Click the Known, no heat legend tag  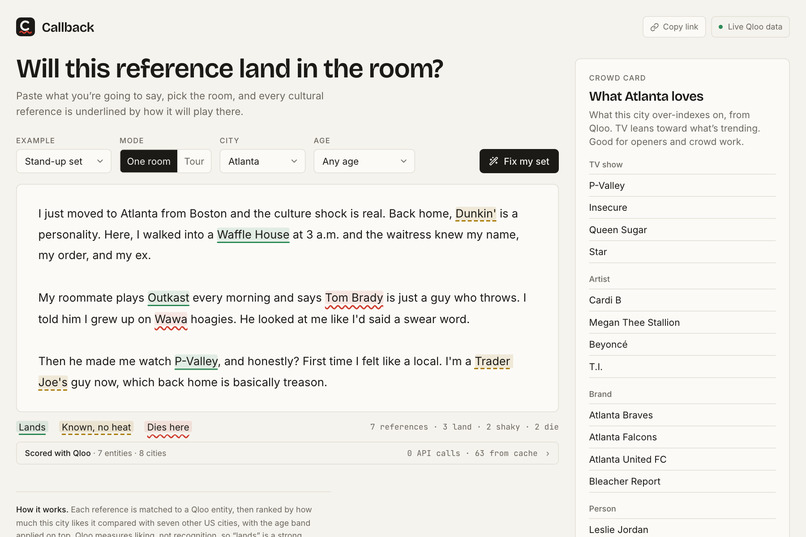96,428
